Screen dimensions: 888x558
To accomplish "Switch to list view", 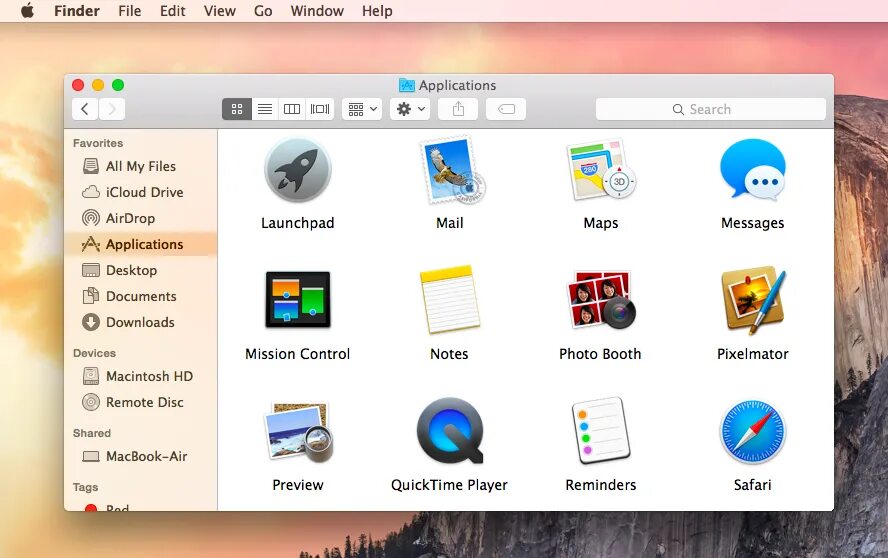I will 264,109.
